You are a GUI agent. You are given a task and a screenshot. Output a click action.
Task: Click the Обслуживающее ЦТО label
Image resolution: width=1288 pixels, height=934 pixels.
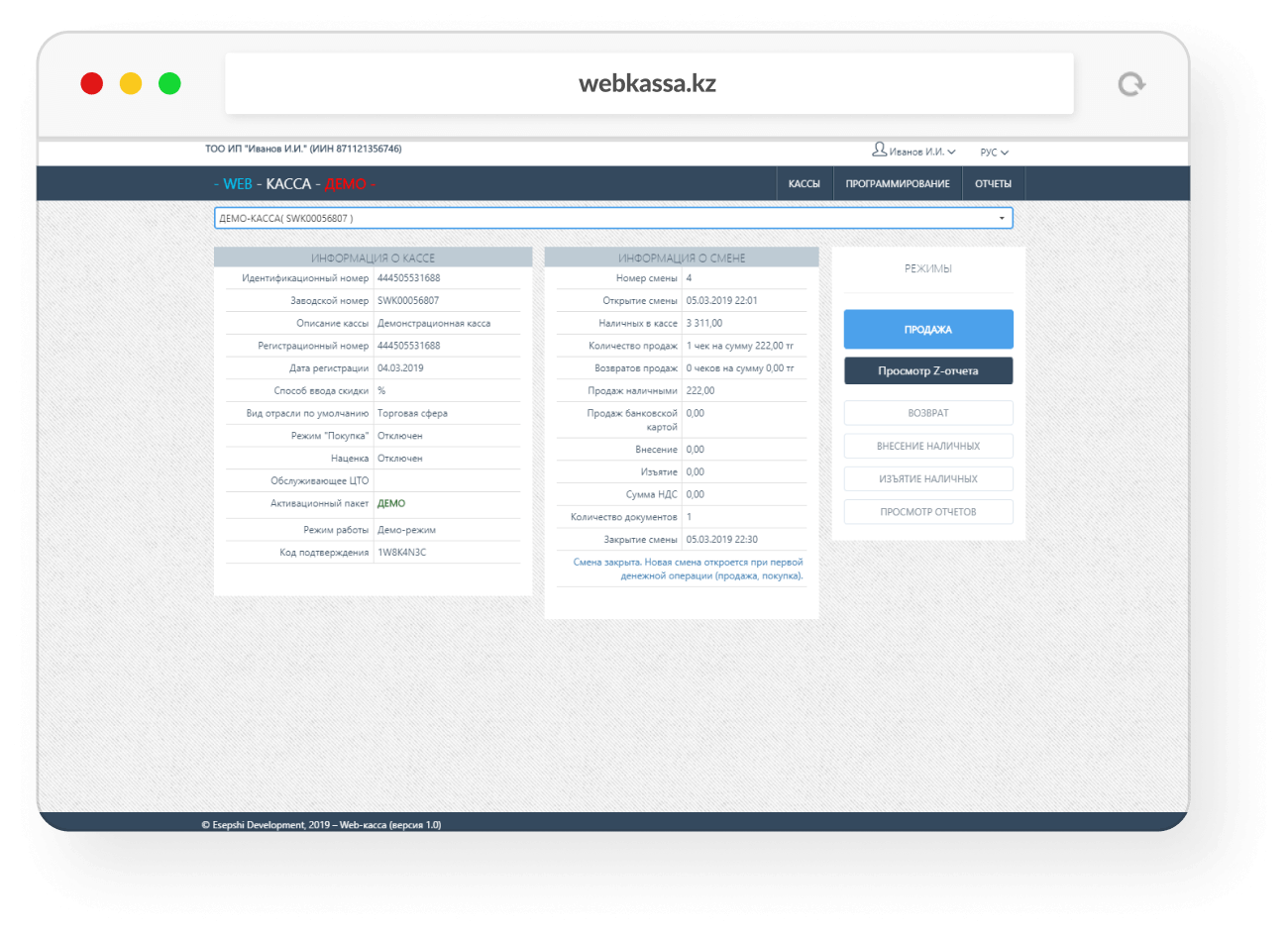(320, 480)
